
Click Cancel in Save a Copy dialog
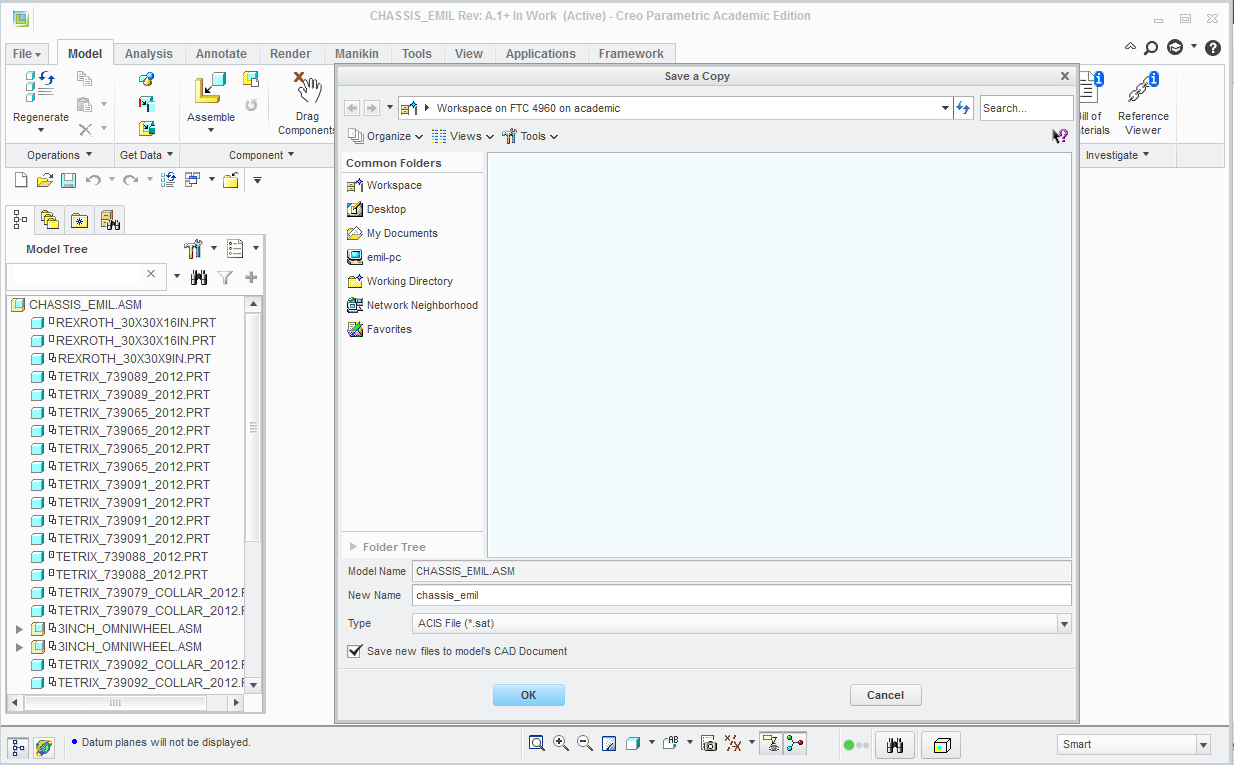[885, 695]
